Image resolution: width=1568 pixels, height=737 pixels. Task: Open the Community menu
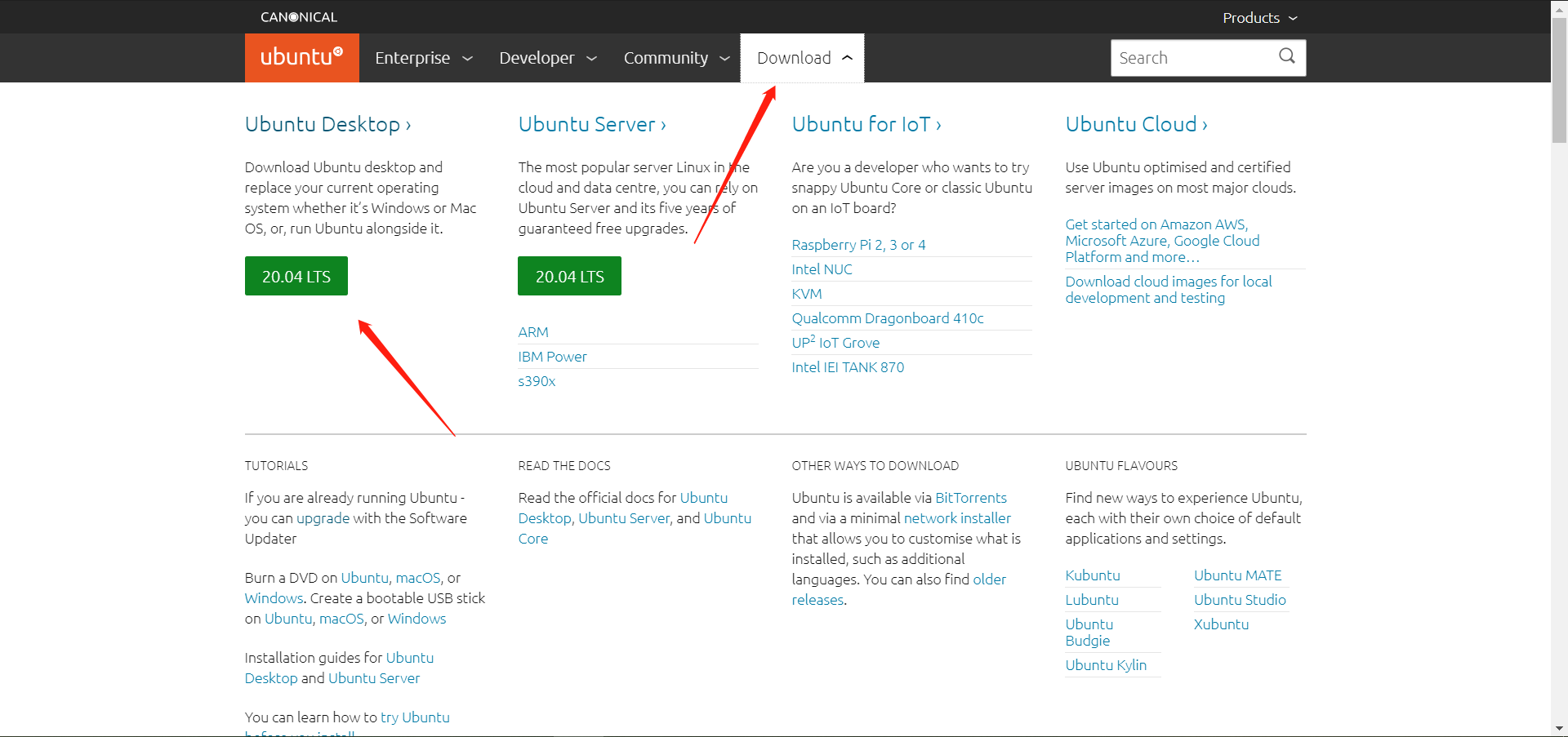click(676, 58)
